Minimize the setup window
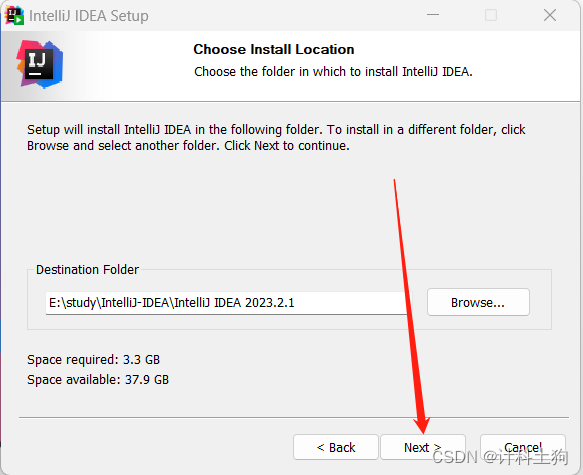 tap(433, 15)
